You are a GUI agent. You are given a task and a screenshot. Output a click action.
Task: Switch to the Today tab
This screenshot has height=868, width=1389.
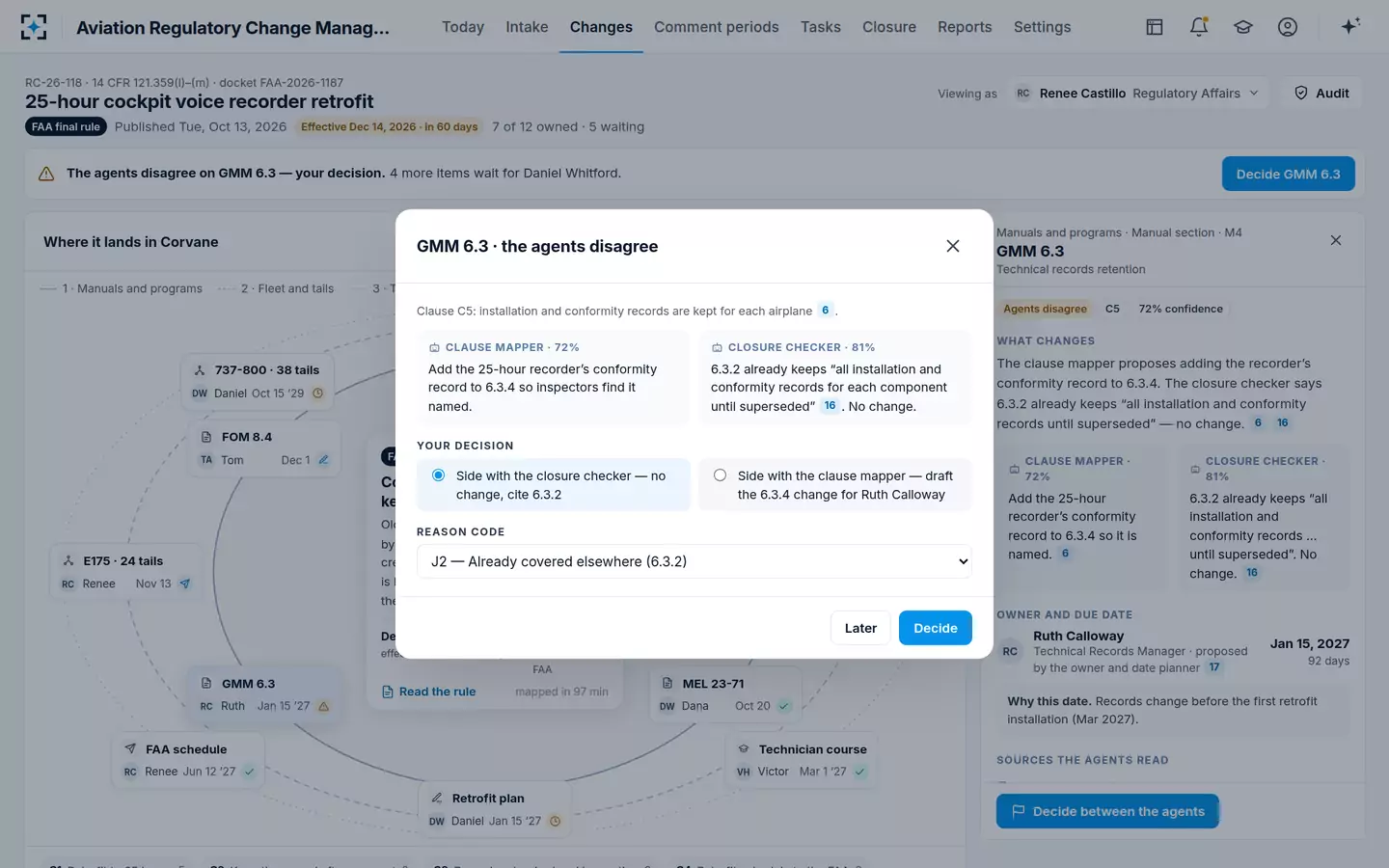(463, 27)
